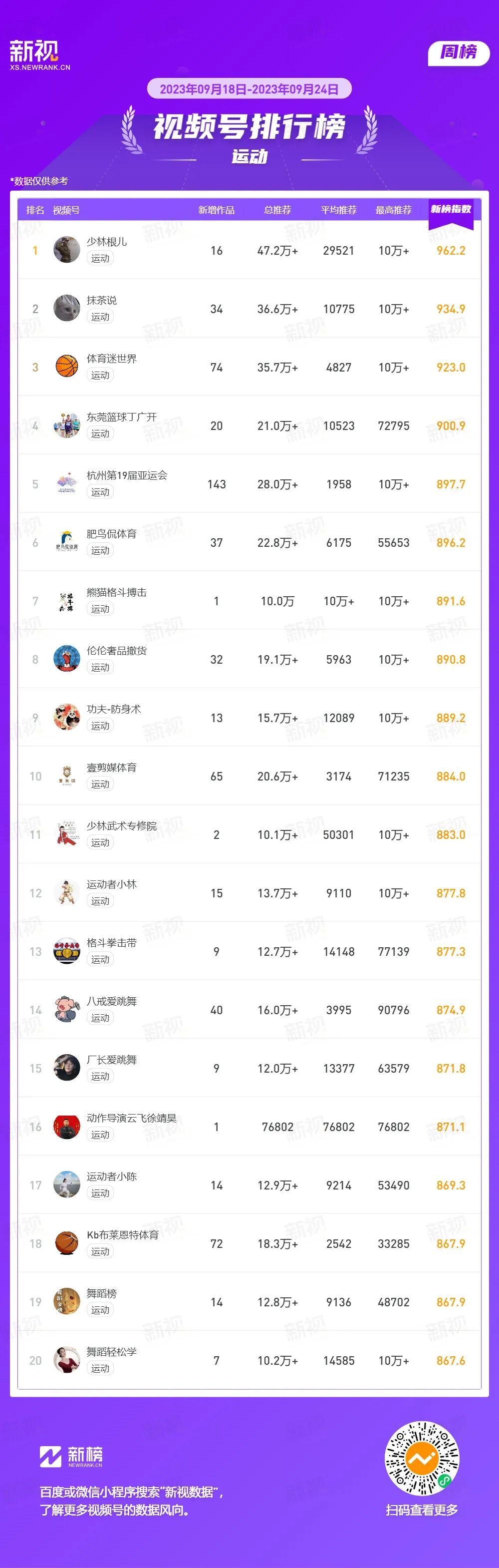Screen dimensions: 499x1568
Task: Select the Kb布莱恩特体育 basketball avatar
Action: [x=67, y=1243]
